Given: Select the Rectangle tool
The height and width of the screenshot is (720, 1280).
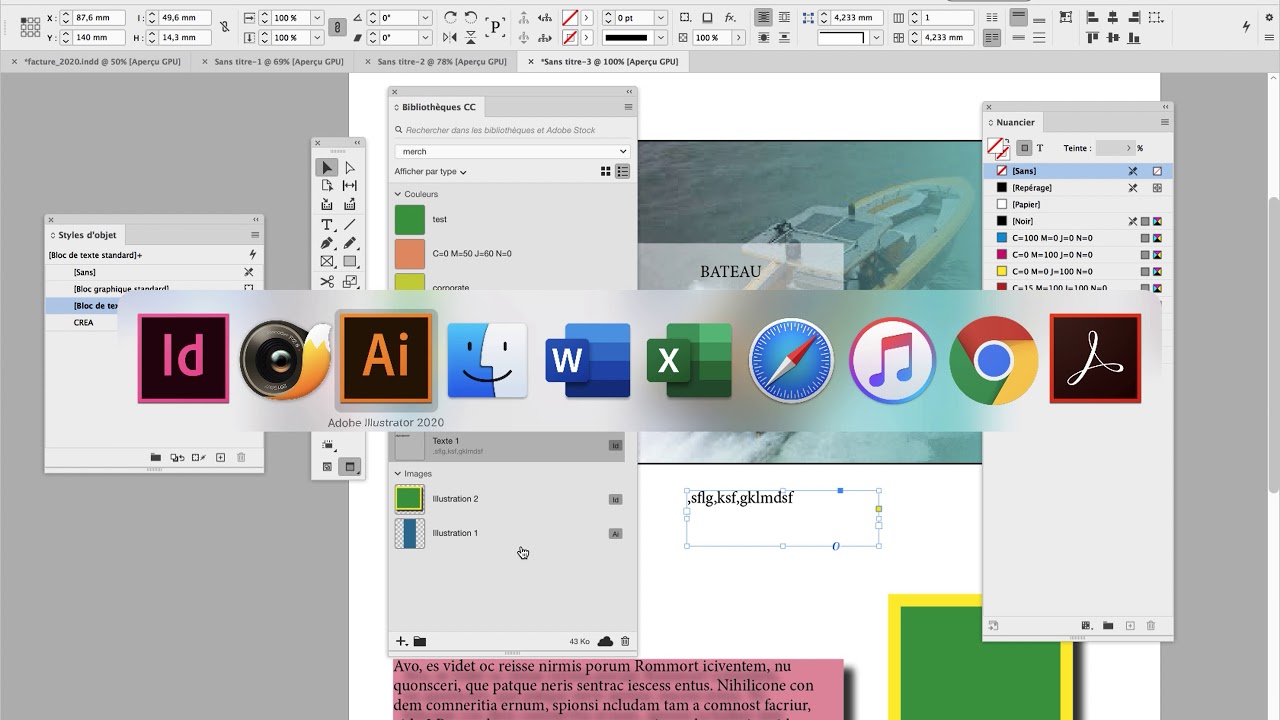Looking at the screenshot, I should click(x=350, y=262).
